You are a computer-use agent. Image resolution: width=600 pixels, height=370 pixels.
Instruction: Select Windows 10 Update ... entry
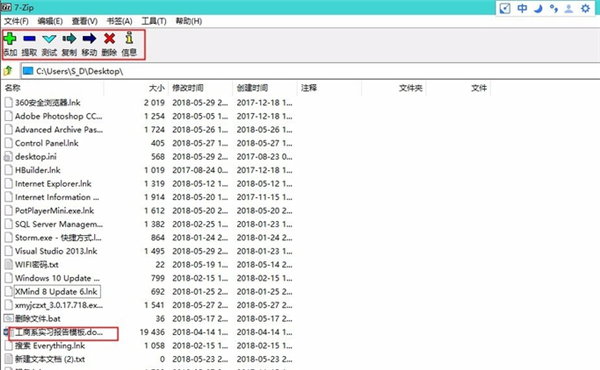pos(57,278)
